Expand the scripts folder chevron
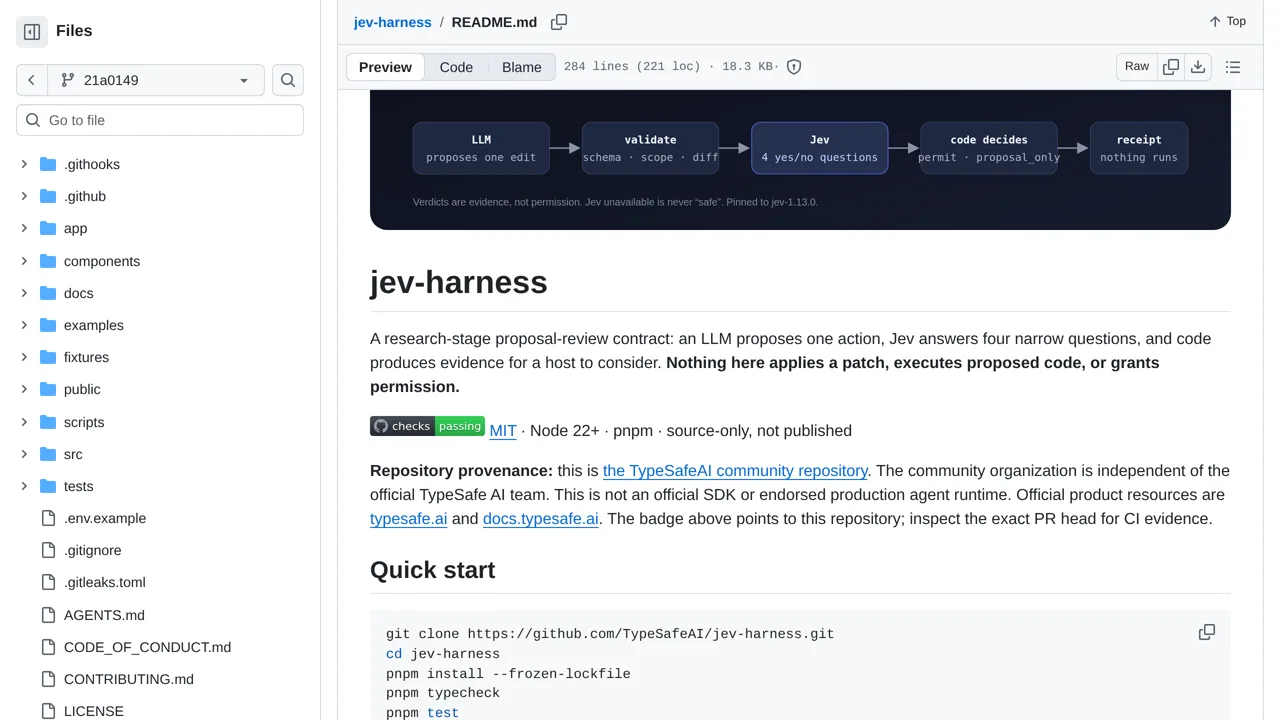Screen dimensions: 1280x720 pos(24,422)
